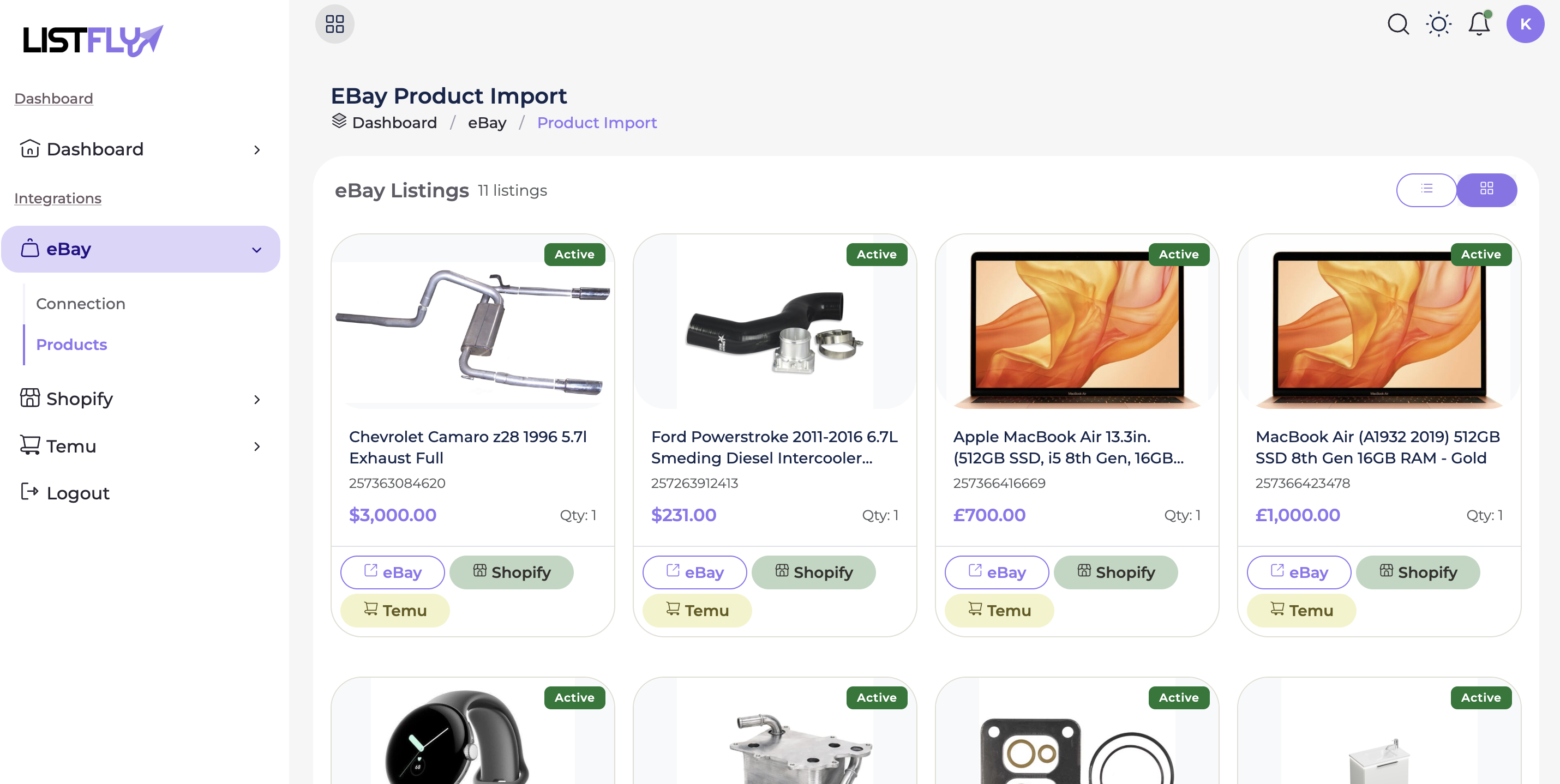Open the search icon in the top bar
Screen dimensions: 1560x784
coord(1397,24)
